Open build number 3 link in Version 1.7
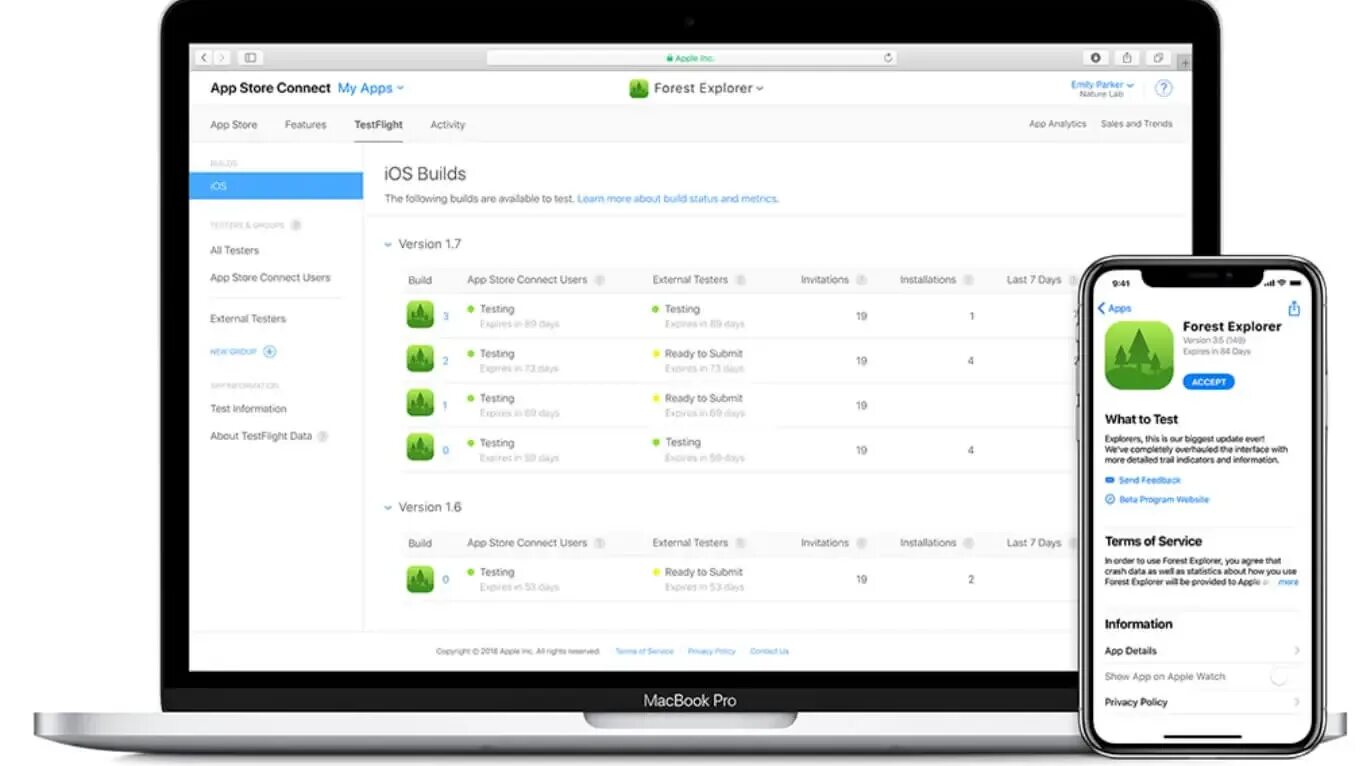The height and width of the screenshot is (766, 1369). pos(445,316)
